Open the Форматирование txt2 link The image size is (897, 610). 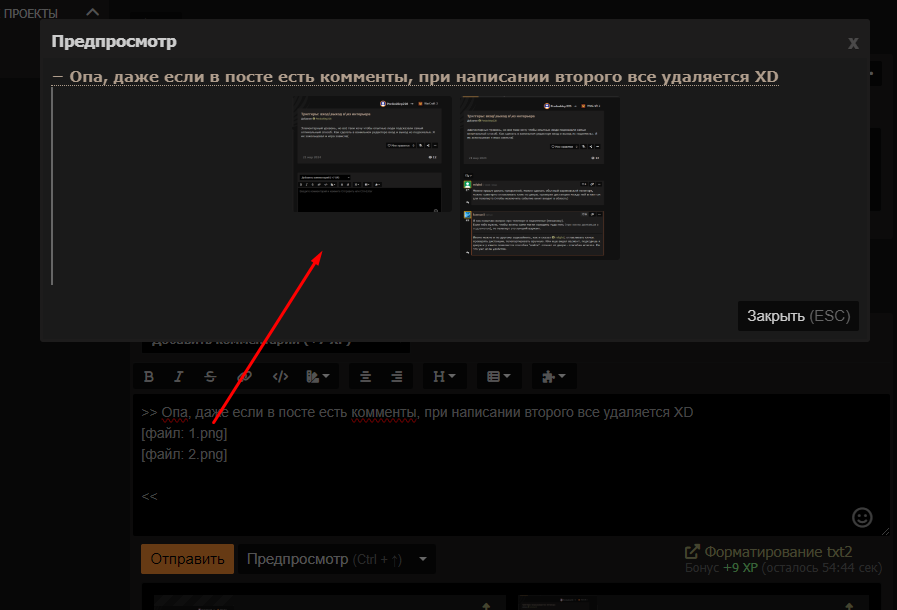(769, 552)
